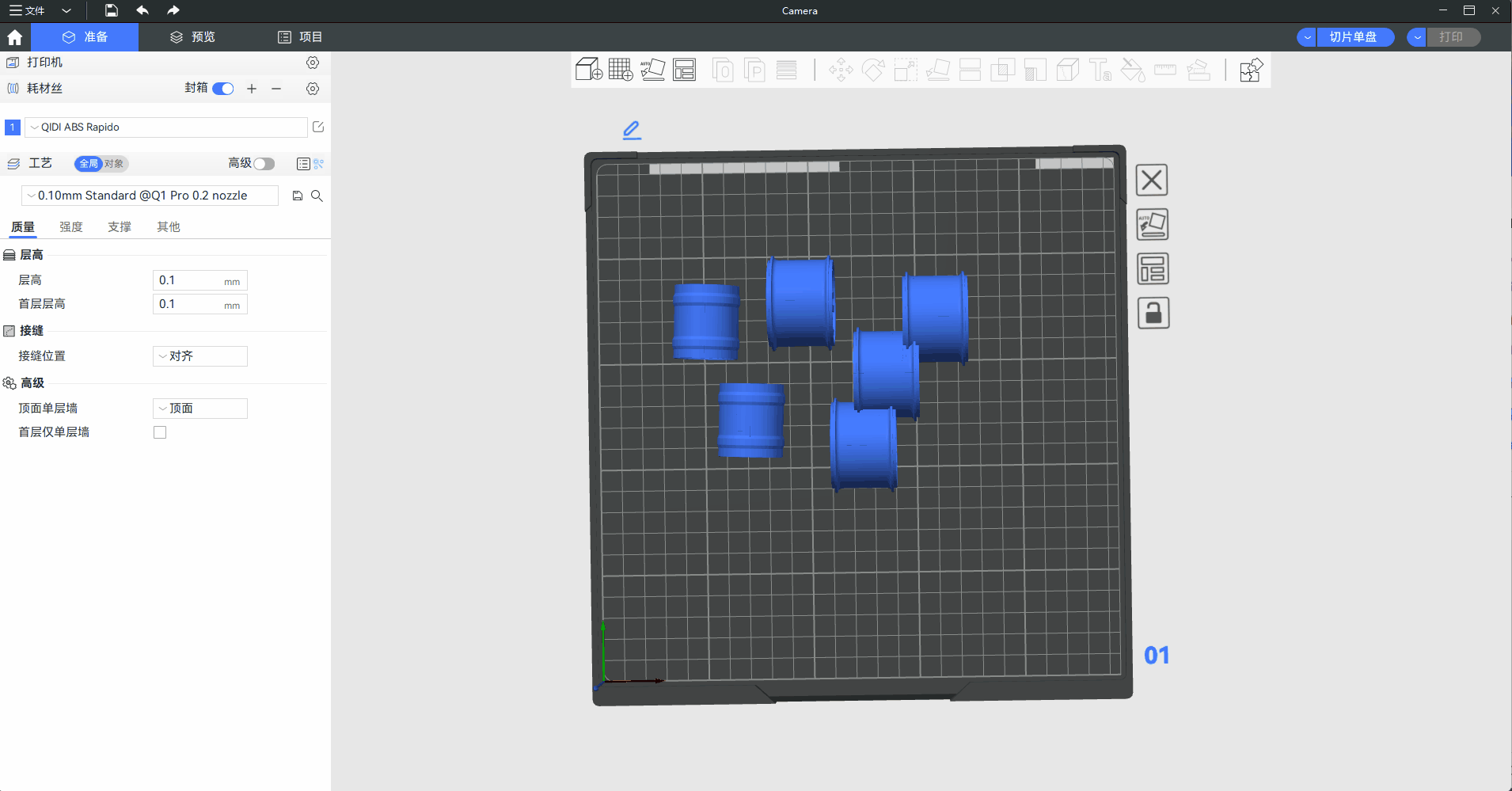This screenshot has width=1512, height=791.
Task: Open the QIDI ABS Rapido filament dropdown
Action: click(166, 127)
